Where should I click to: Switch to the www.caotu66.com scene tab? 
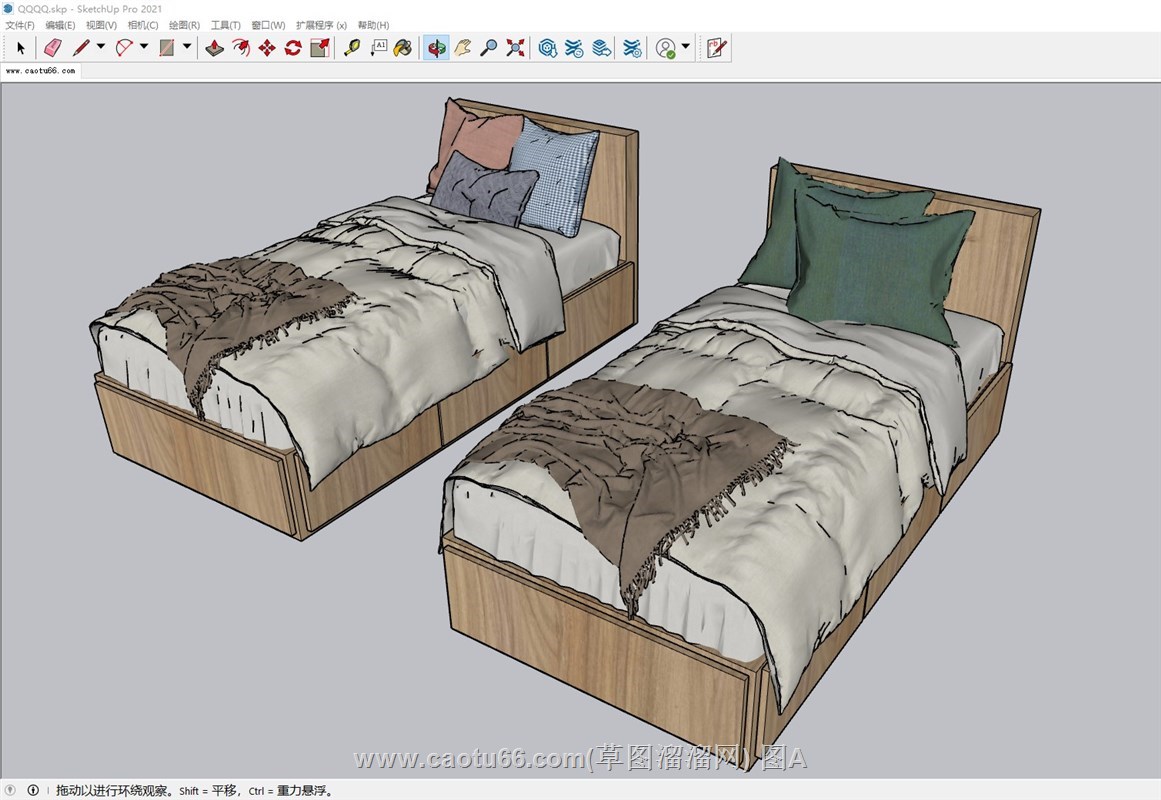(x=40, y=71)
